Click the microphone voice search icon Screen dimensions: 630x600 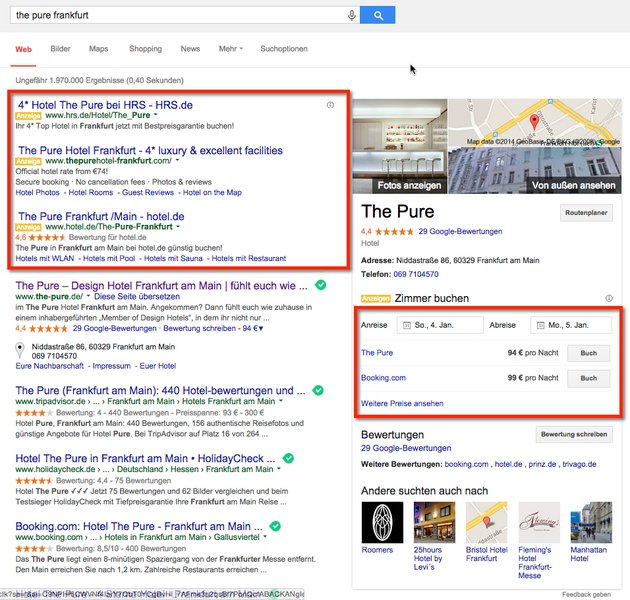pos(351,15)
